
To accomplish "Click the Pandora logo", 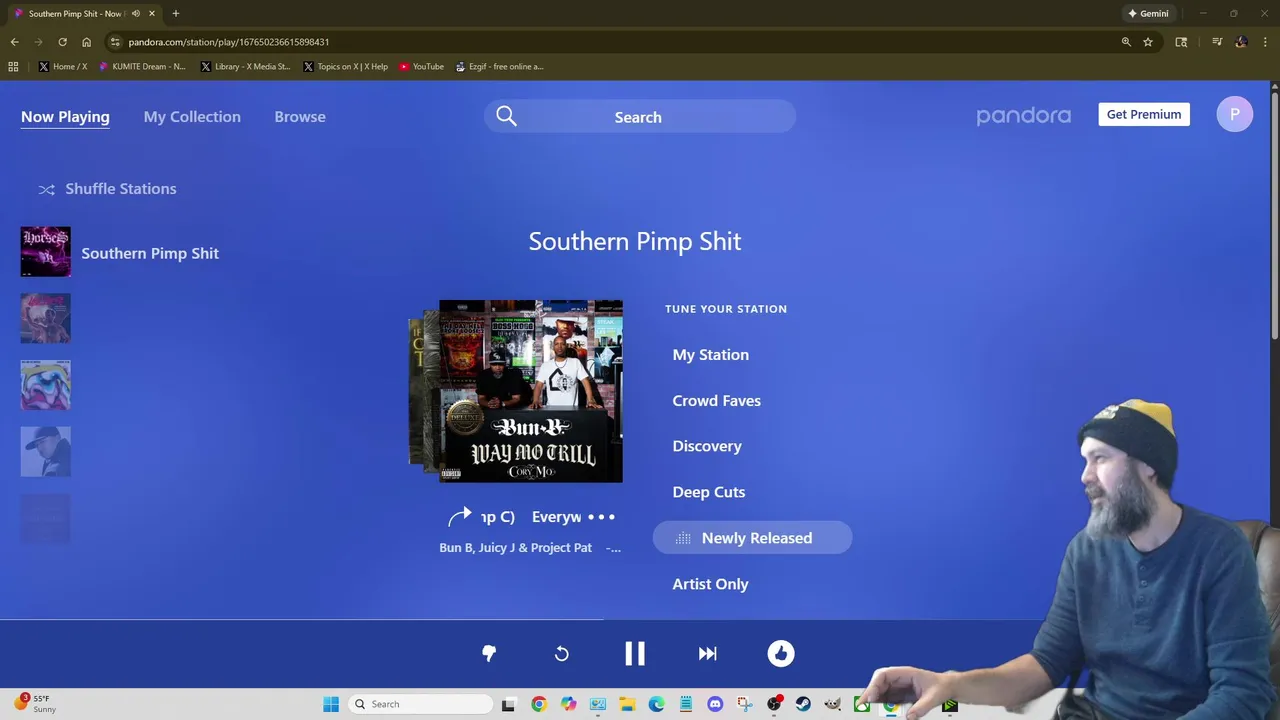I will [x=1024, y=116].
